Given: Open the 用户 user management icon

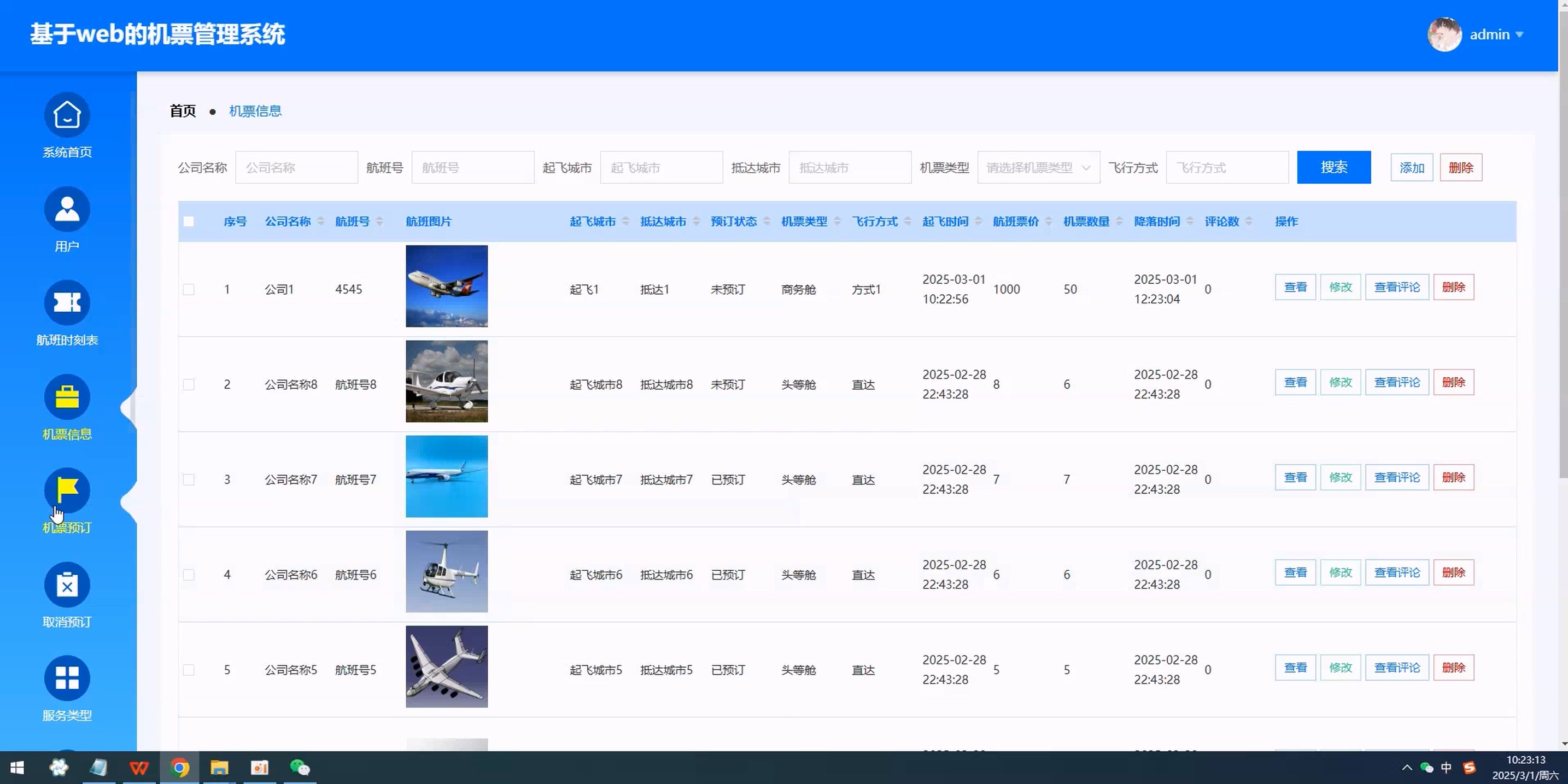Looking at the screenshot, I should pyautogui.click(x=67, y=209).
